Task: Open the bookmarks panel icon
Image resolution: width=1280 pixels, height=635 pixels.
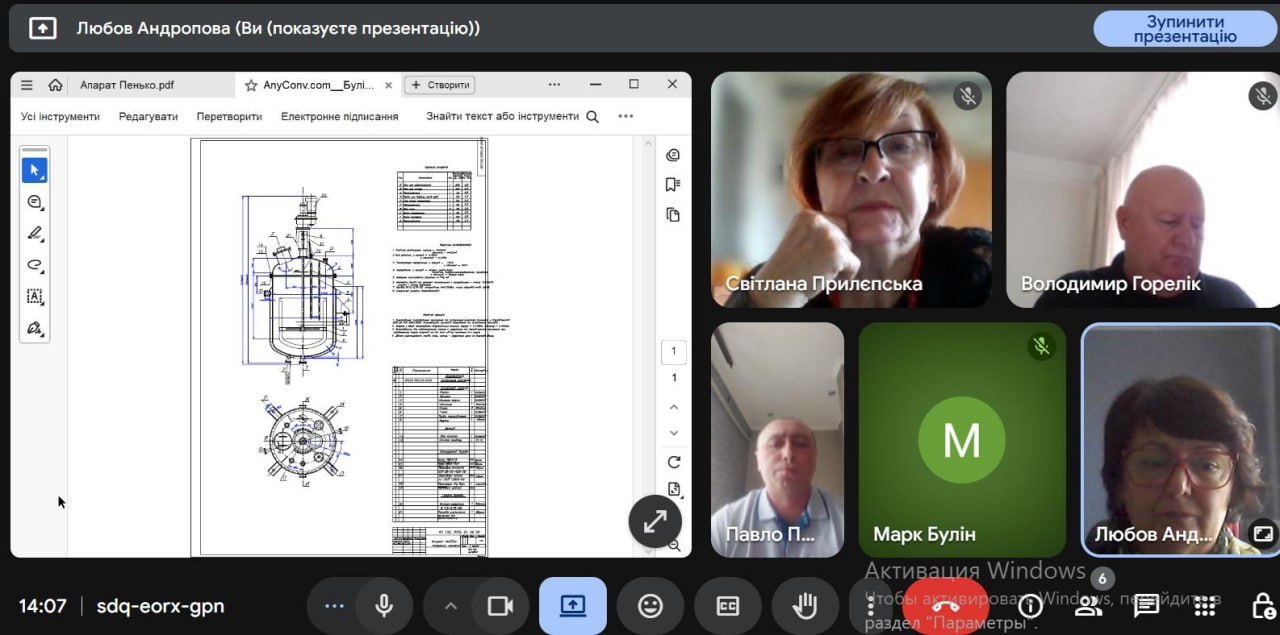Action: click(673, 185)
